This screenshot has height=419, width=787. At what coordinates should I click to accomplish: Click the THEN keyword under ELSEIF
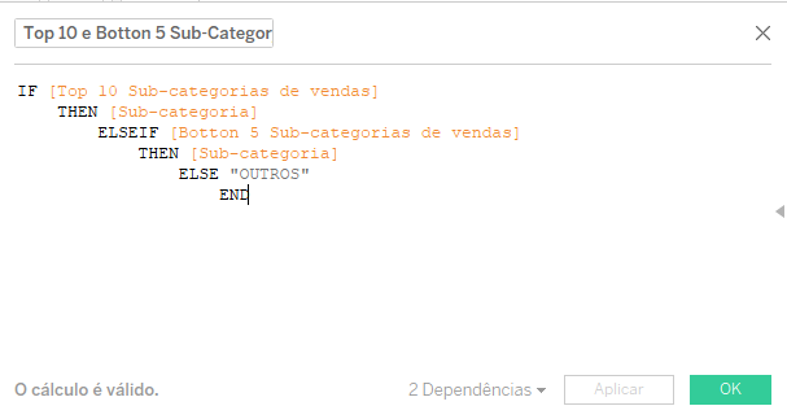(158, 154)
